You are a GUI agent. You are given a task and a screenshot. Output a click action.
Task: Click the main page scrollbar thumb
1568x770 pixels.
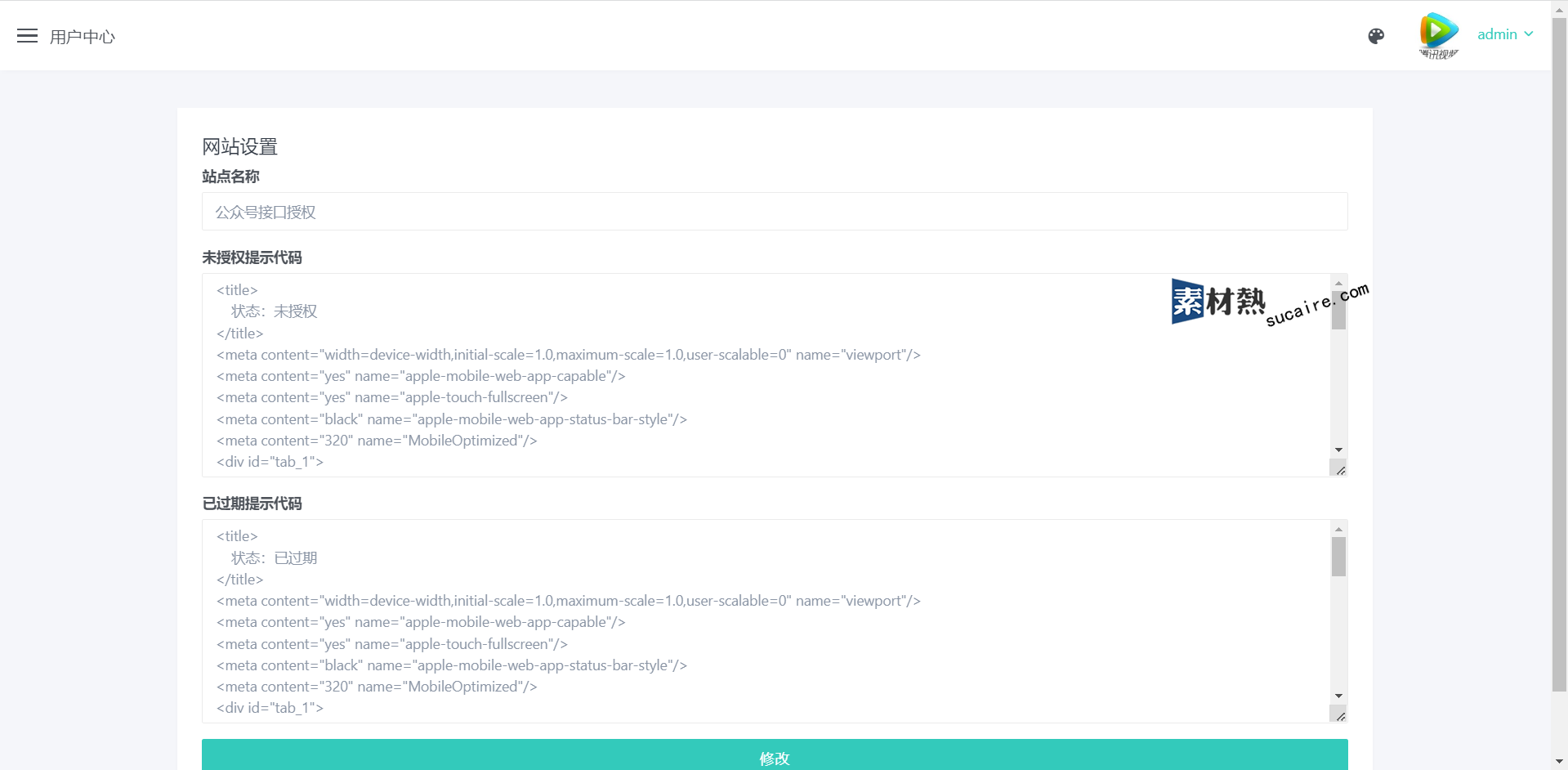coord(1559,351)
